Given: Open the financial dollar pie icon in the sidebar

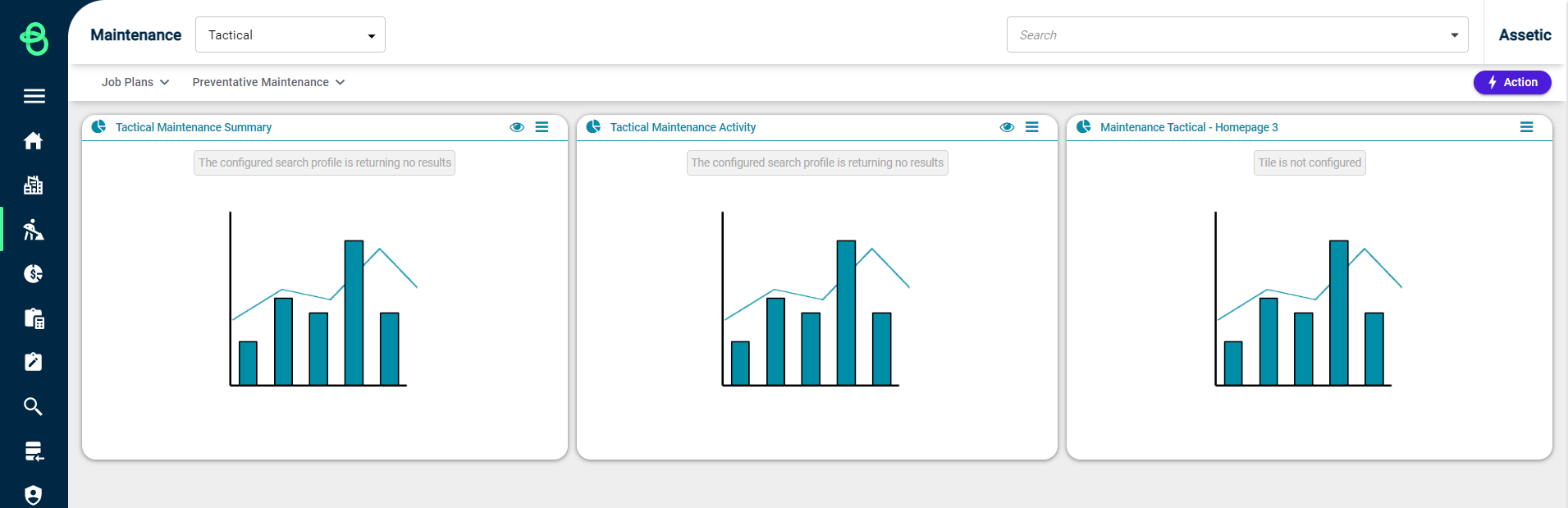Looking at the screenshot, I should pyautogui.click(x=34, y=273).
